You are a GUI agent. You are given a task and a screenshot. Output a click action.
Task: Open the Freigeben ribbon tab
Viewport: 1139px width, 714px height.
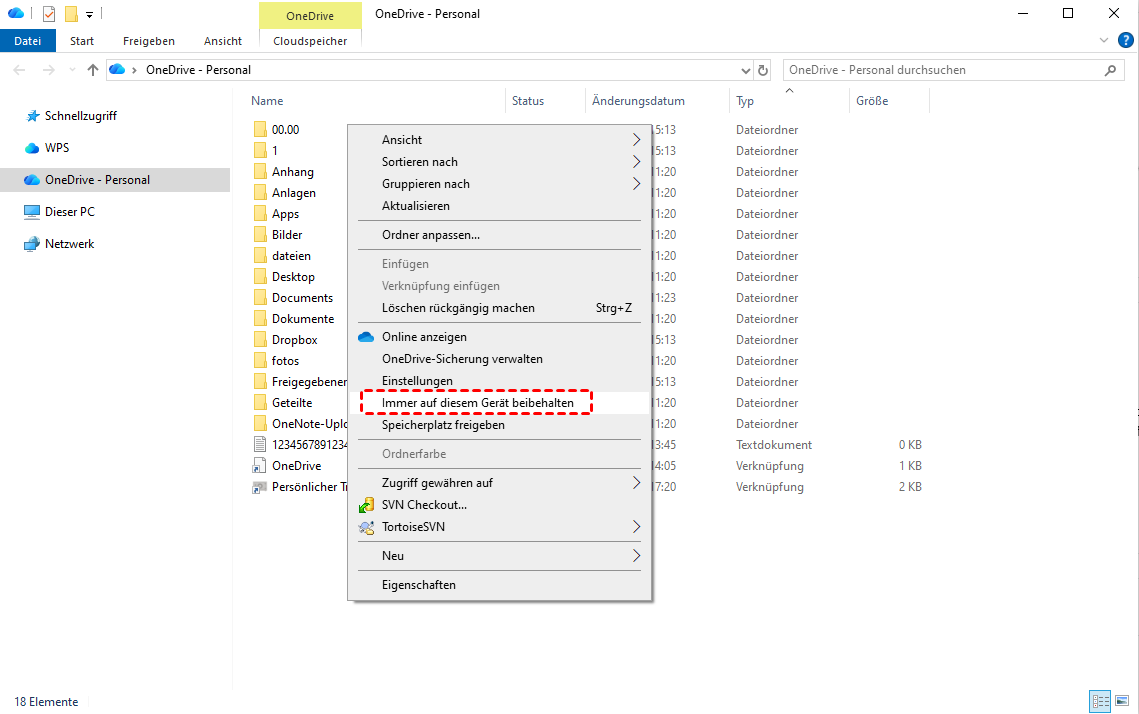148,41
